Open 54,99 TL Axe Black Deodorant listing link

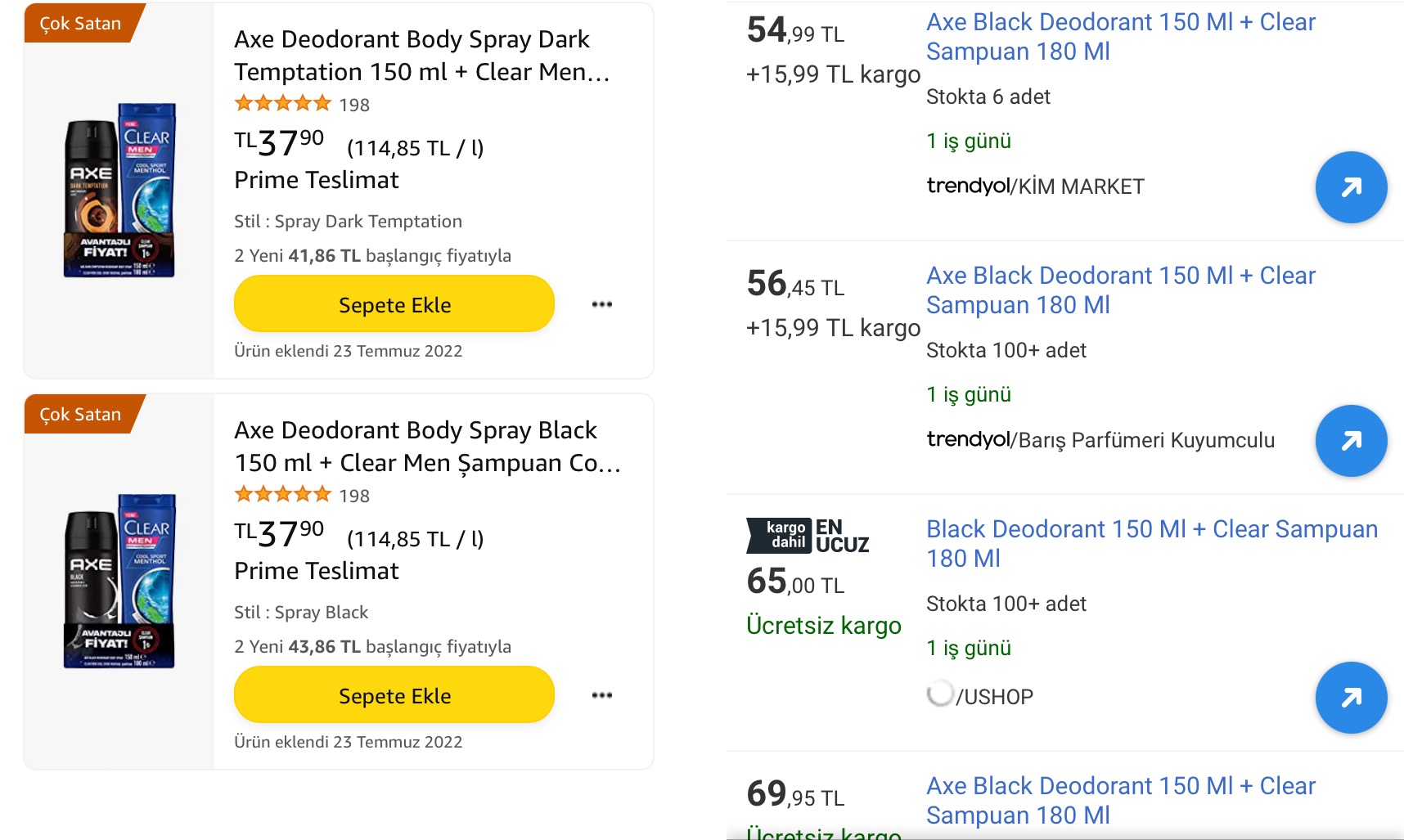point(1121,37)
